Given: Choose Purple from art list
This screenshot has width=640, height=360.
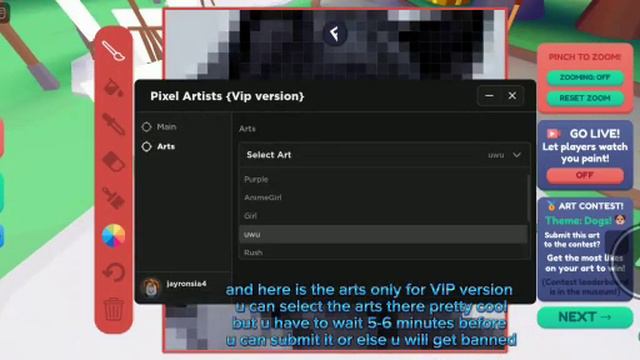Looking at the screenshot, I should [382, 179].
